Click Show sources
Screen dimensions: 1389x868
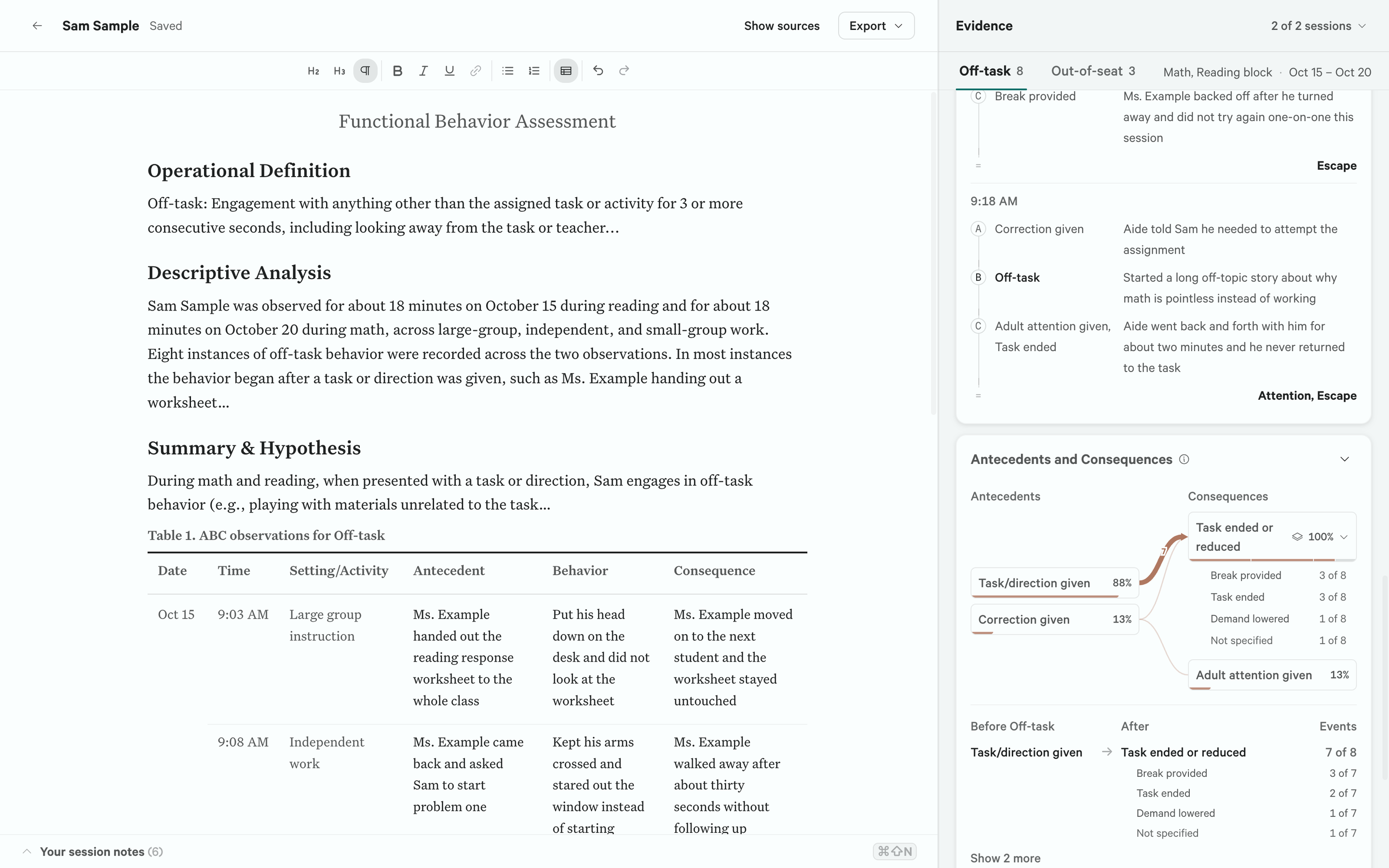(x=782, y=26)
